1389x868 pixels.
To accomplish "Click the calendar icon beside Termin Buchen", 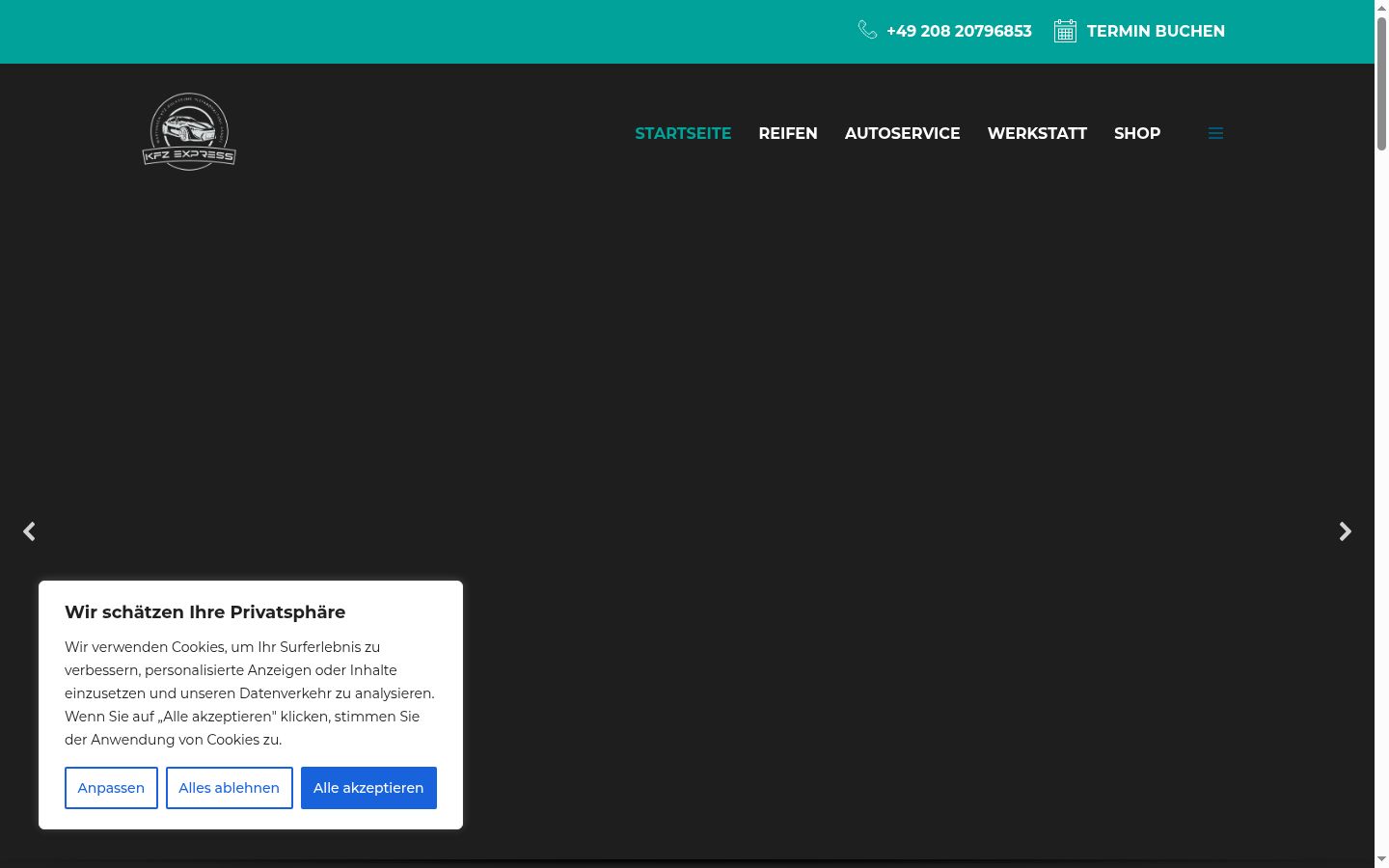I will coord(1065,31).
